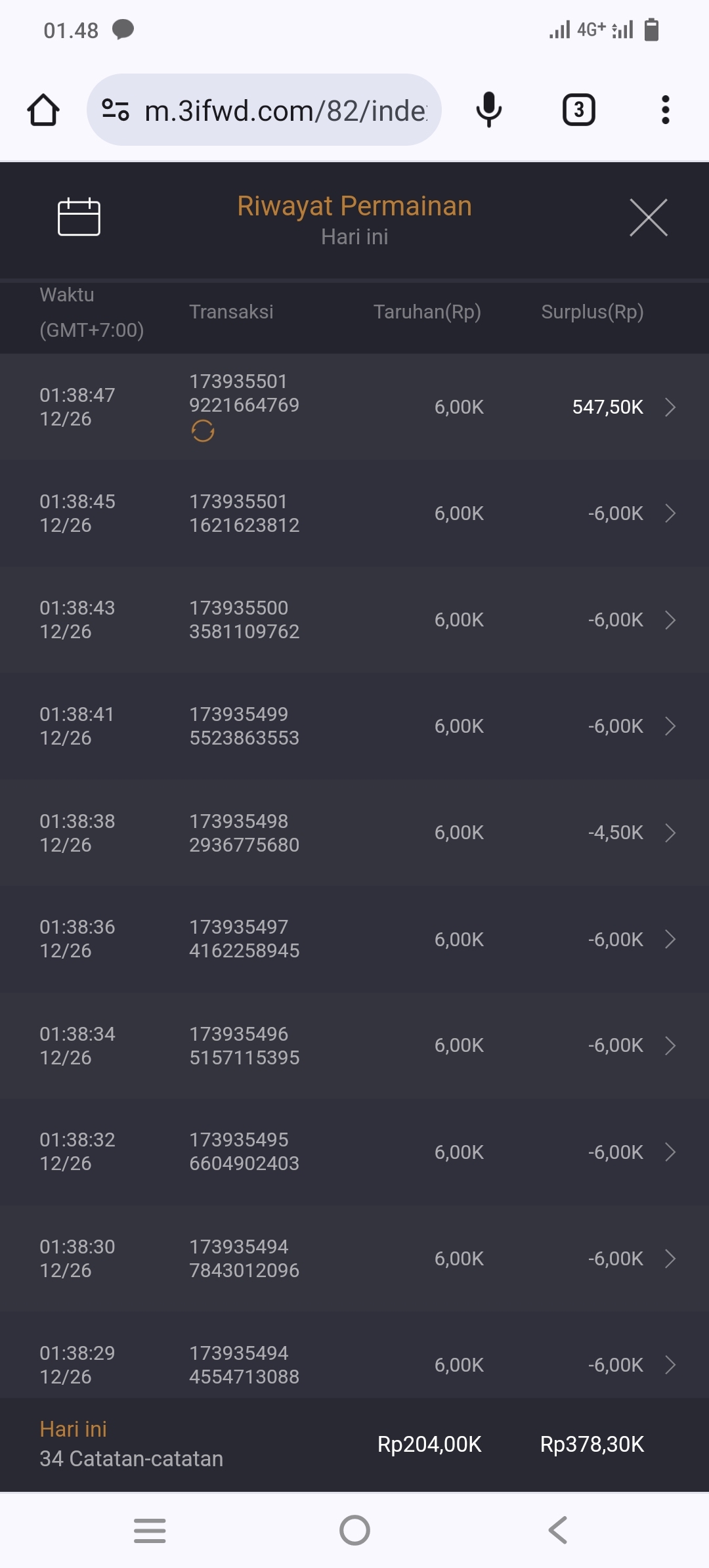Open the calendar date picker icon
The height and width of the screenshot is (1568, 709).
coord(79,217)
